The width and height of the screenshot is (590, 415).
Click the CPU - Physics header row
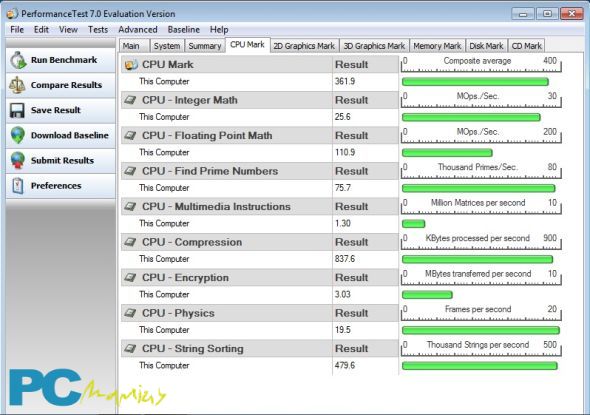tap(260, 313)
